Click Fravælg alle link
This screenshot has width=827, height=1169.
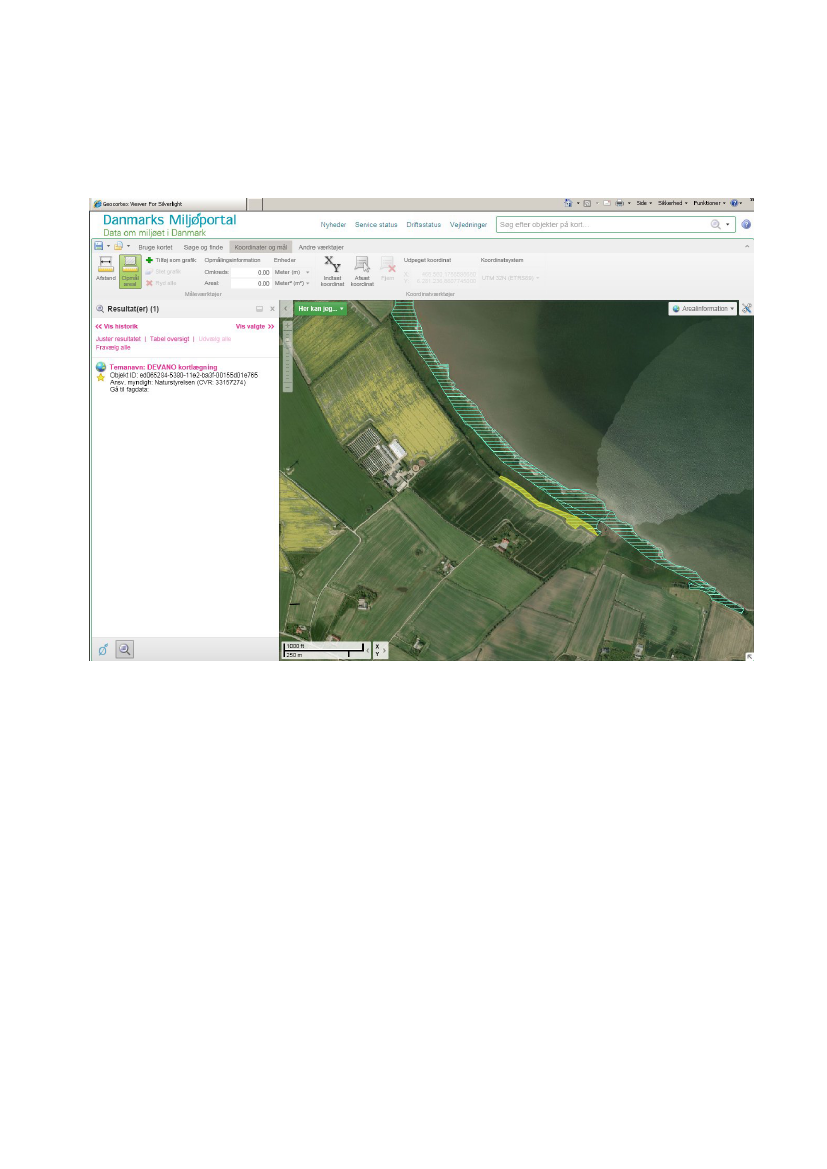point(113,347)
